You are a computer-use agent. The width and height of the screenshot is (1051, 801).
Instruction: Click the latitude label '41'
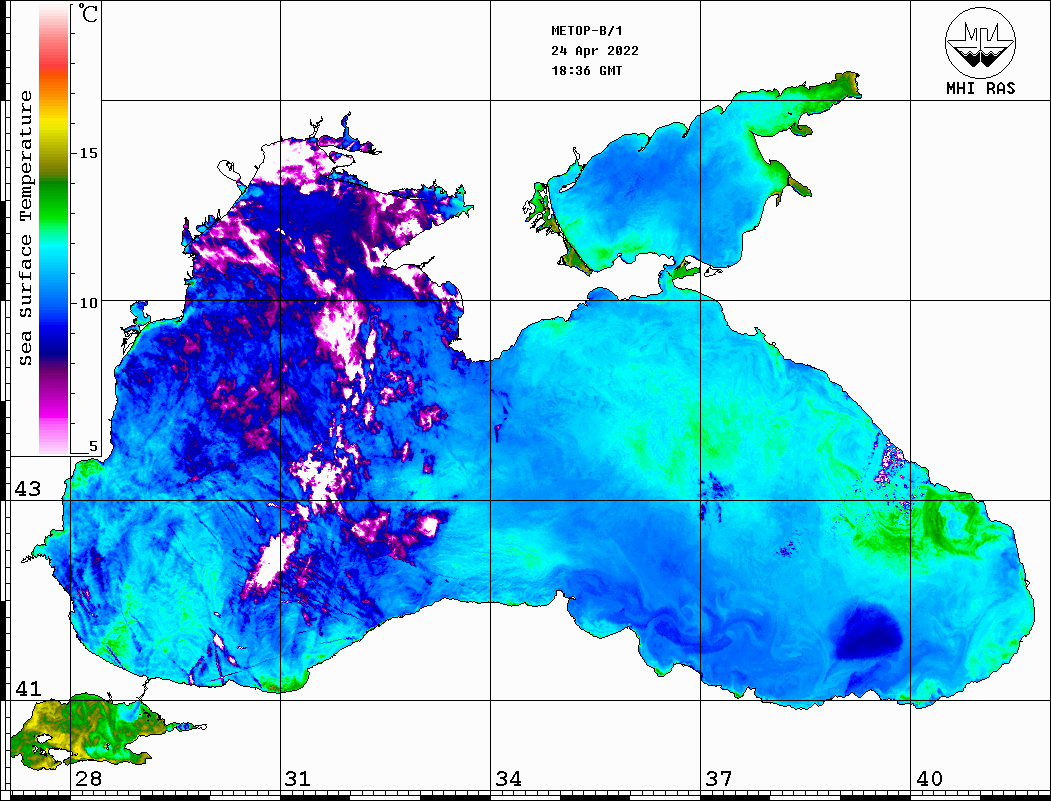point(27,688)
